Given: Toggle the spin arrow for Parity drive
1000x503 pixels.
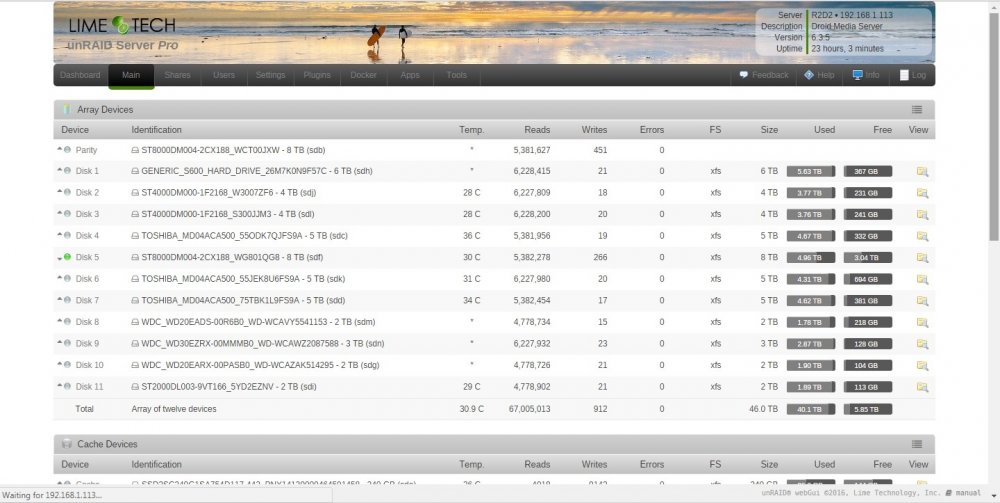Looking at the screenshot, I should pyautogui.click(x=59, y=149).
